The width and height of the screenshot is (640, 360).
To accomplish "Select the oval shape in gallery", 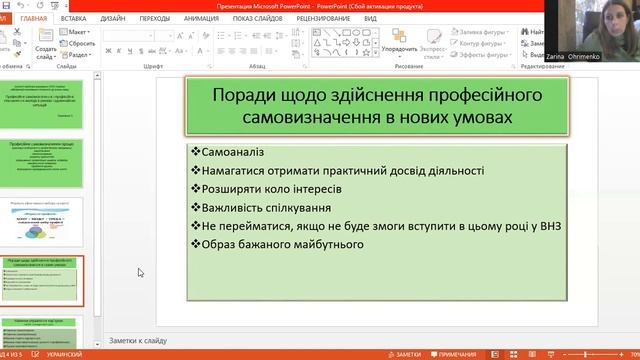I will point(356,32).
